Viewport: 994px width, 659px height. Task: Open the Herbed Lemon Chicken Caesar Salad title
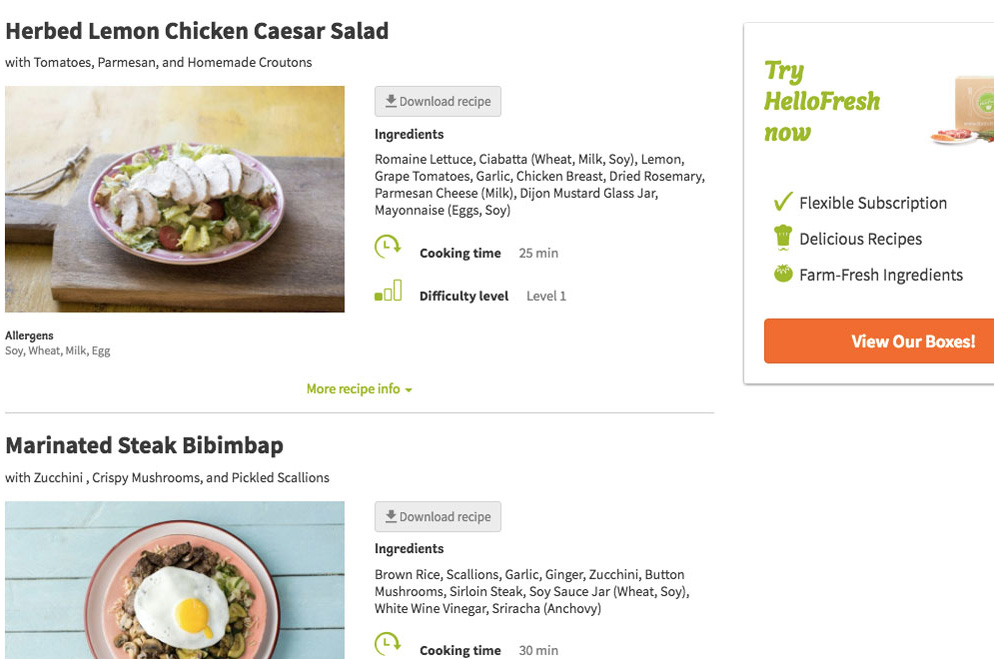(197, 31)
